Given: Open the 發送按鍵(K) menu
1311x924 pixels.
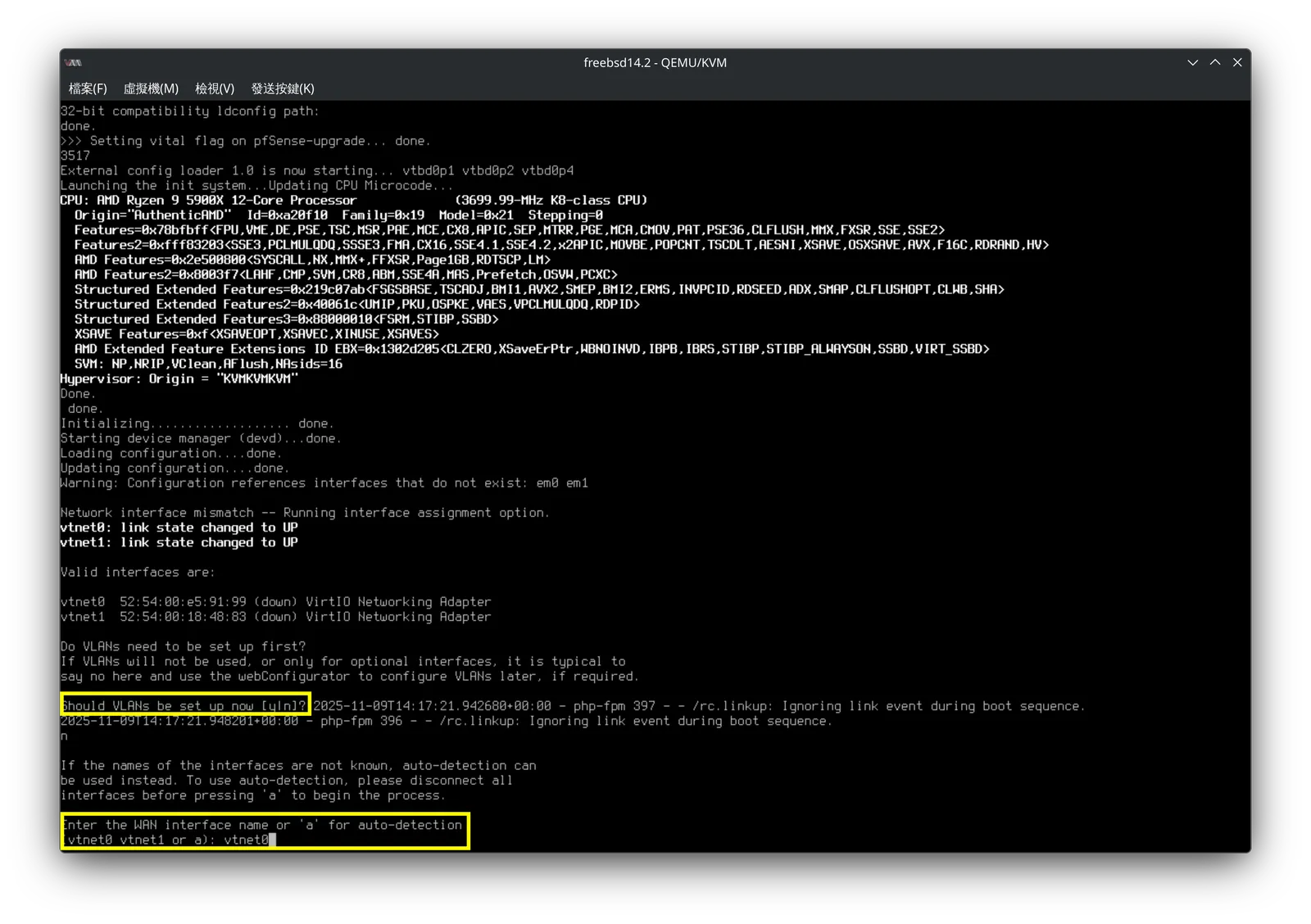Looking at the screenshot, I should (x=283, y=88).
